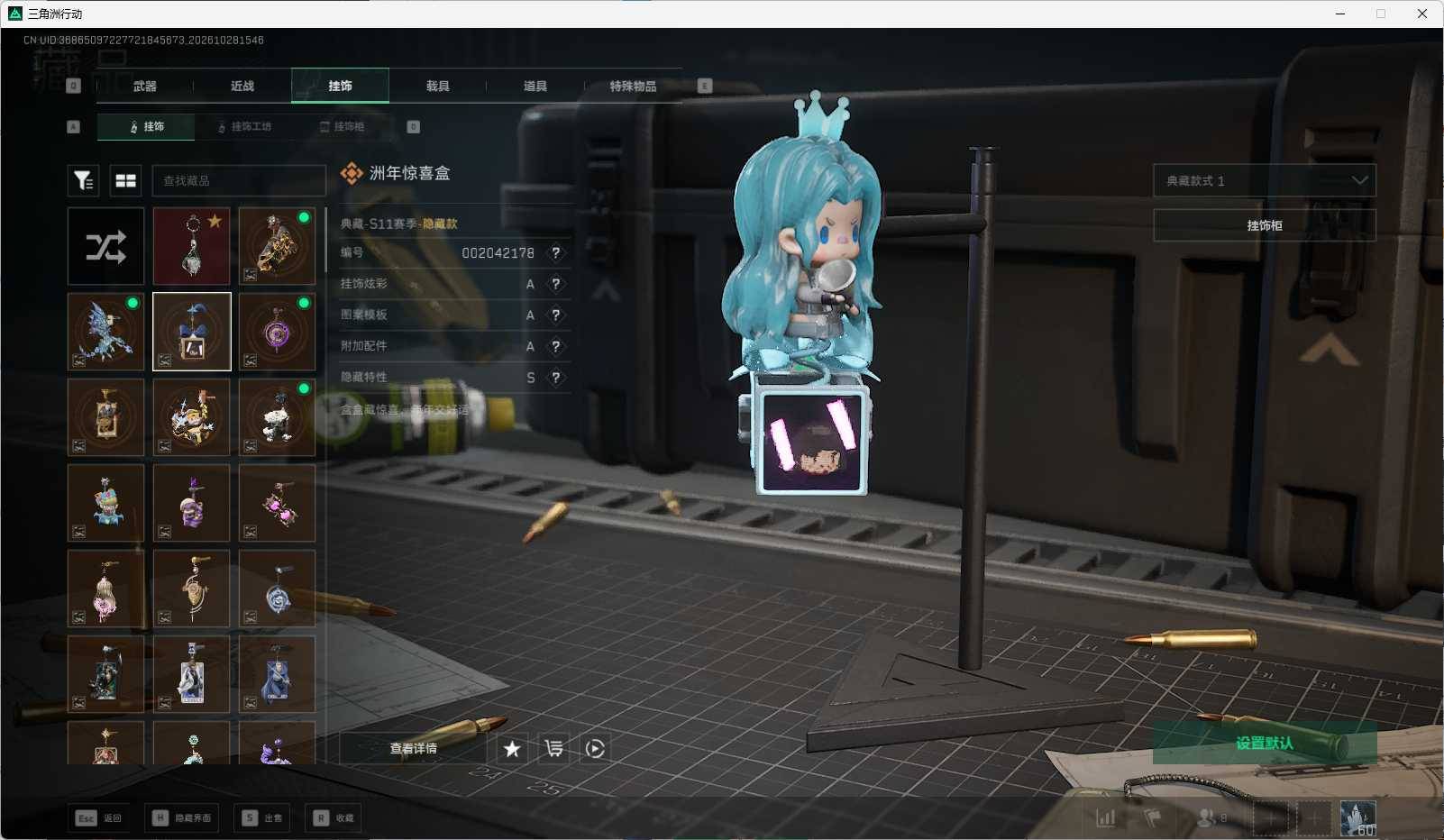Click the Esc 返回 button

coord(99,818)
